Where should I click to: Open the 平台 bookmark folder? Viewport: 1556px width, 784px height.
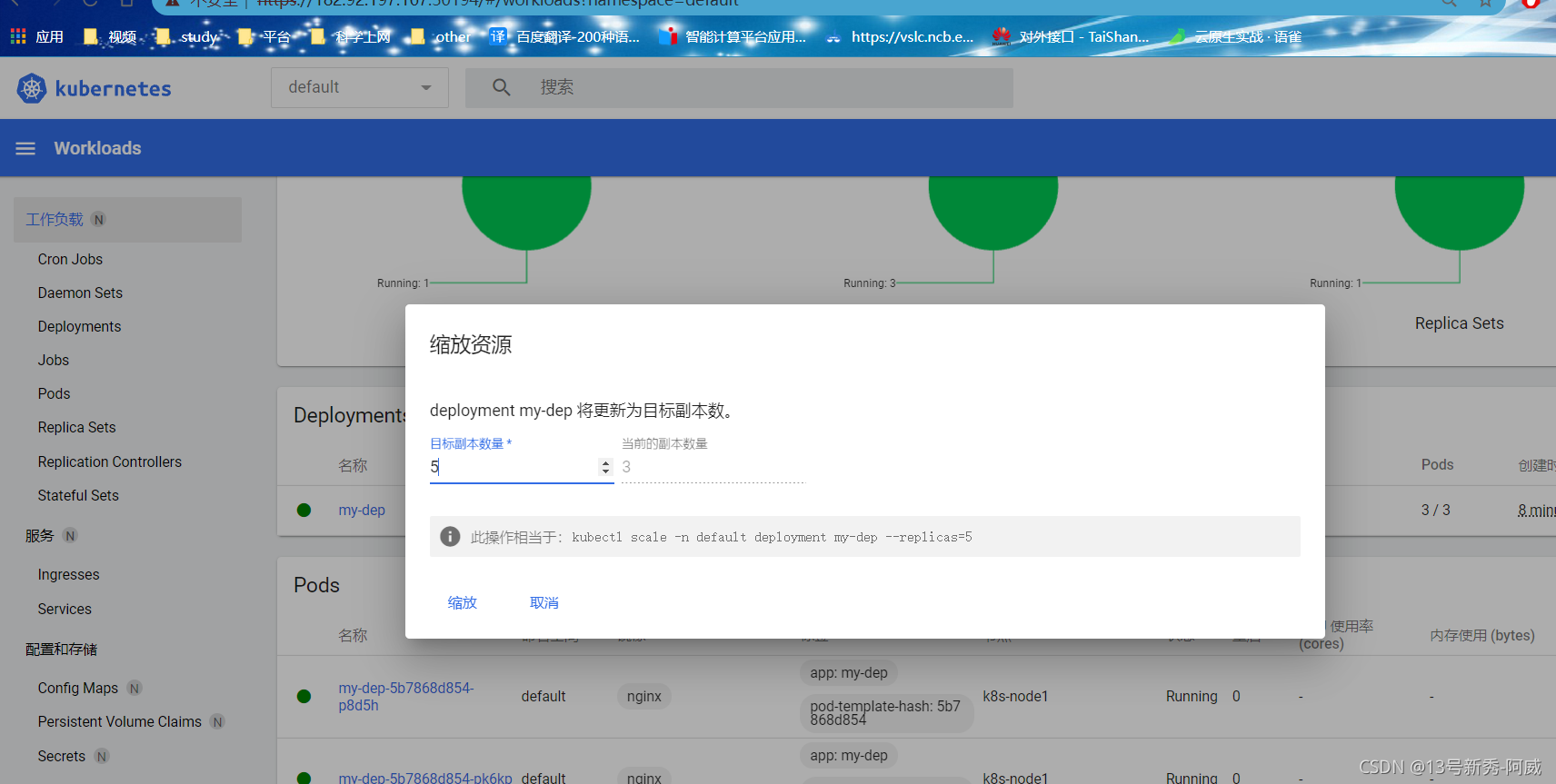coord(264,36)
